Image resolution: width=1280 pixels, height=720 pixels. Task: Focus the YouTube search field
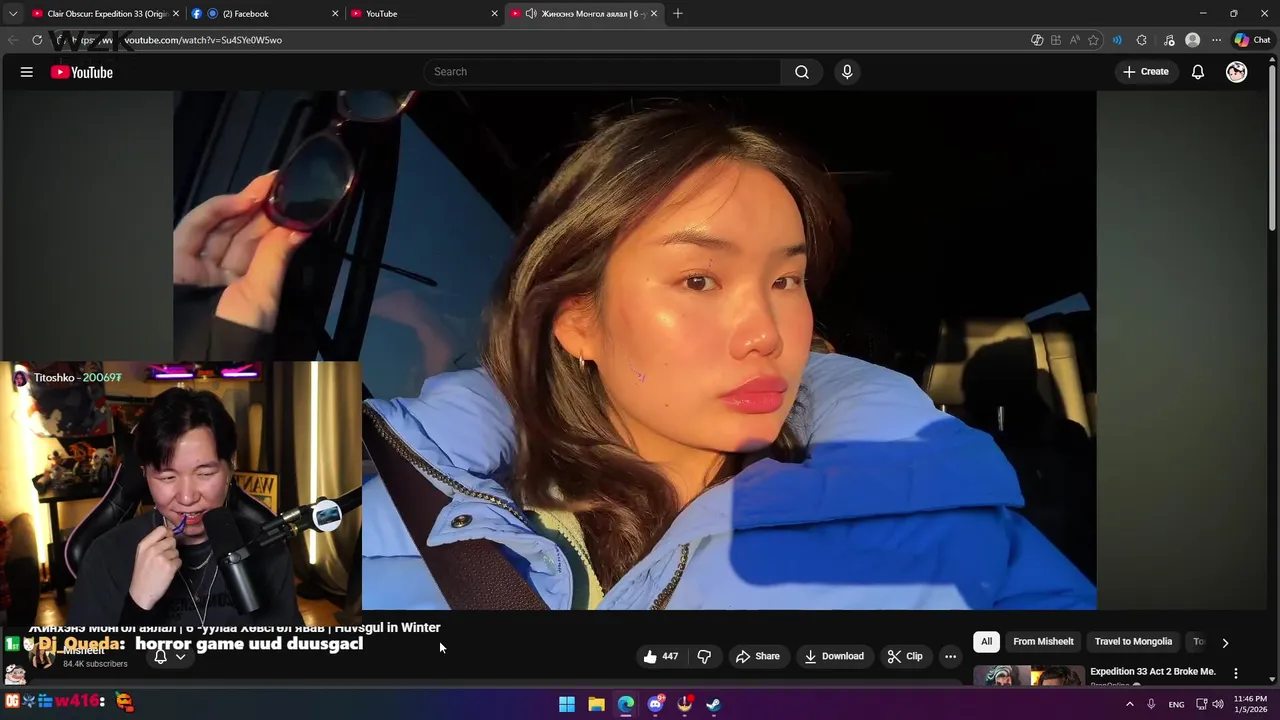tap(603, 72)
